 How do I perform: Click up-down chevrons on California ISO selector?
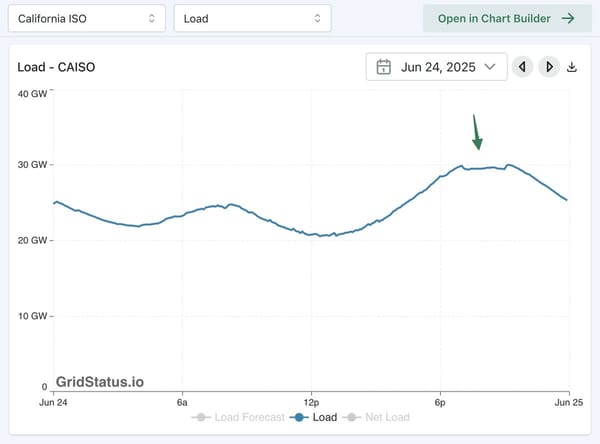[151, 18]
